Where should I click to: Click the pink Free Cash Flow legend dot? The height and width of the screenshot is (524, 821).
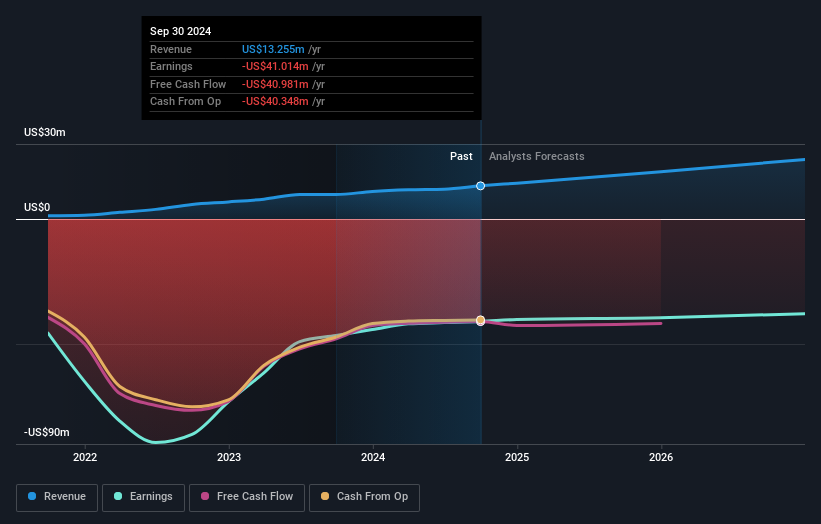[205, 496]
